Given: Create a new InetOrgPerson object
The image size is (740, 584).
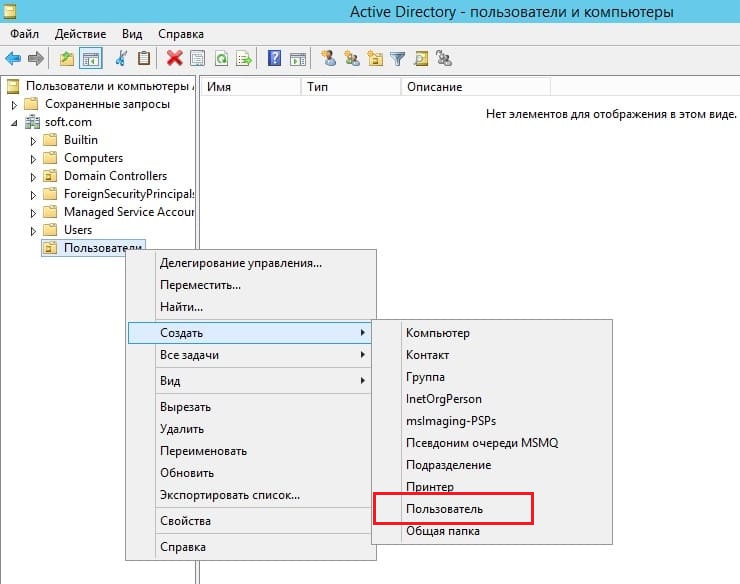Looking at the screenshot, I should (492, 399).
